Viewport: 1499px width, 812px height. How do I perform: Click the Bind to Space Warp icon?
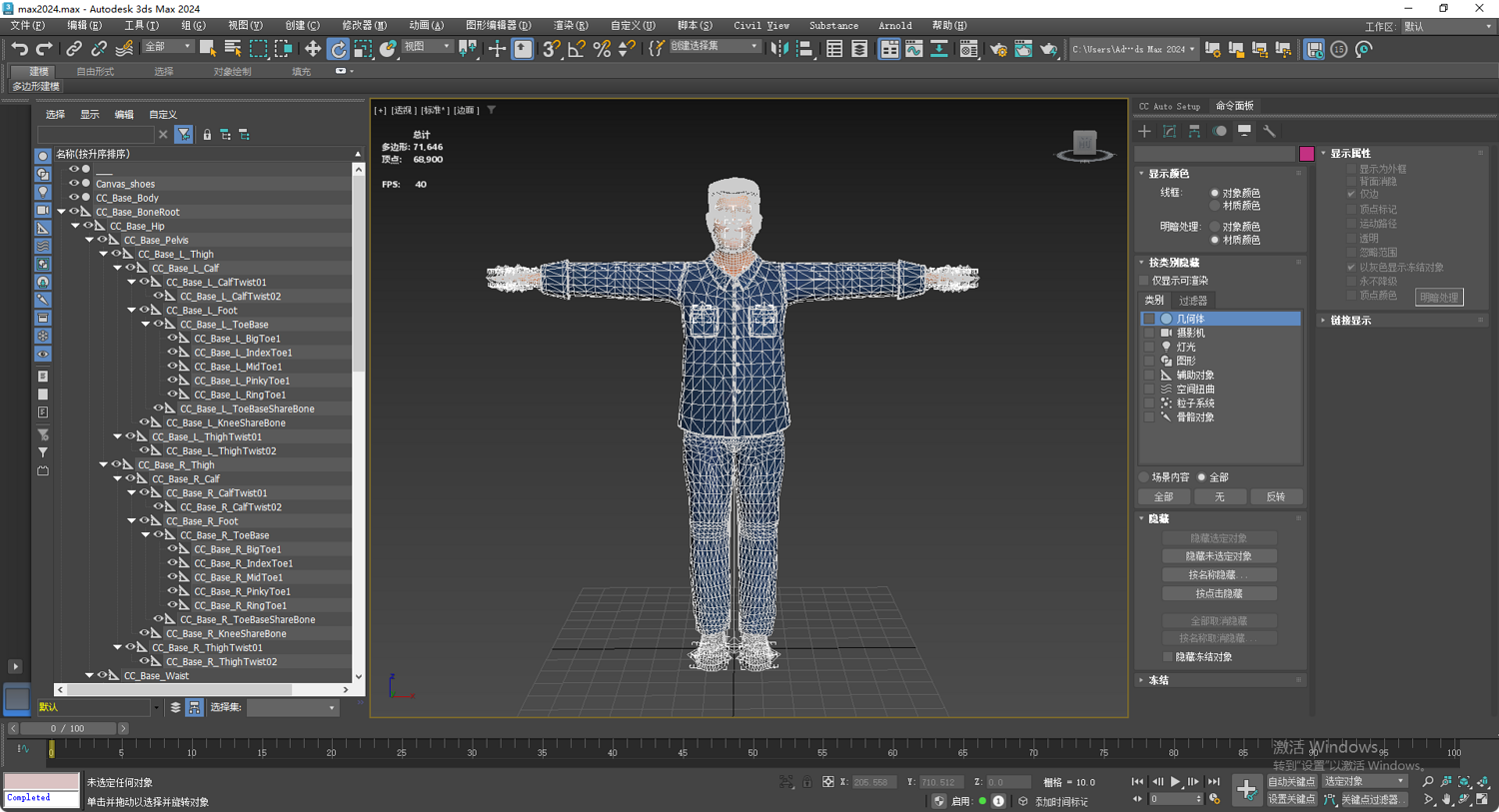pyautogui.click(x=124, y=48)
